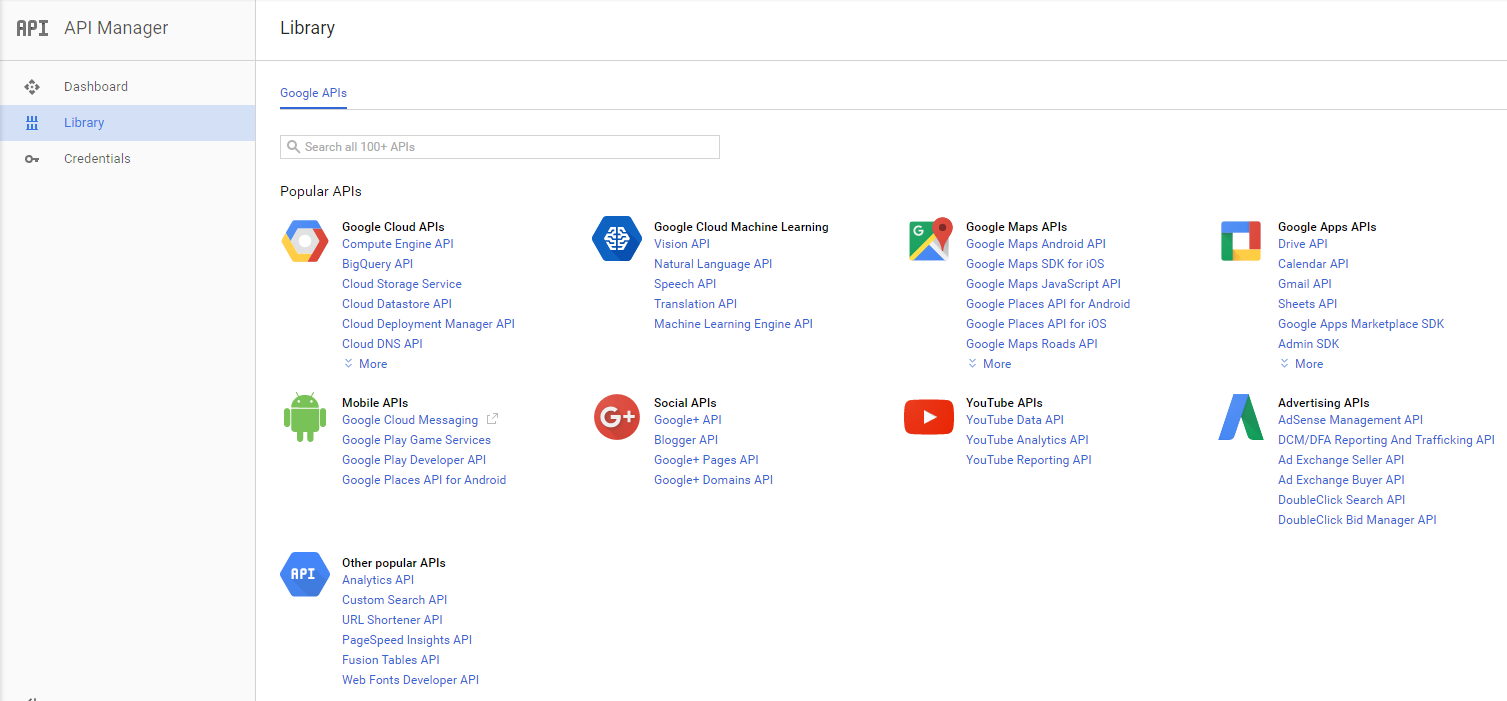
Task: Open Cloud Storage Service link
Action: [x=402, y=284]
